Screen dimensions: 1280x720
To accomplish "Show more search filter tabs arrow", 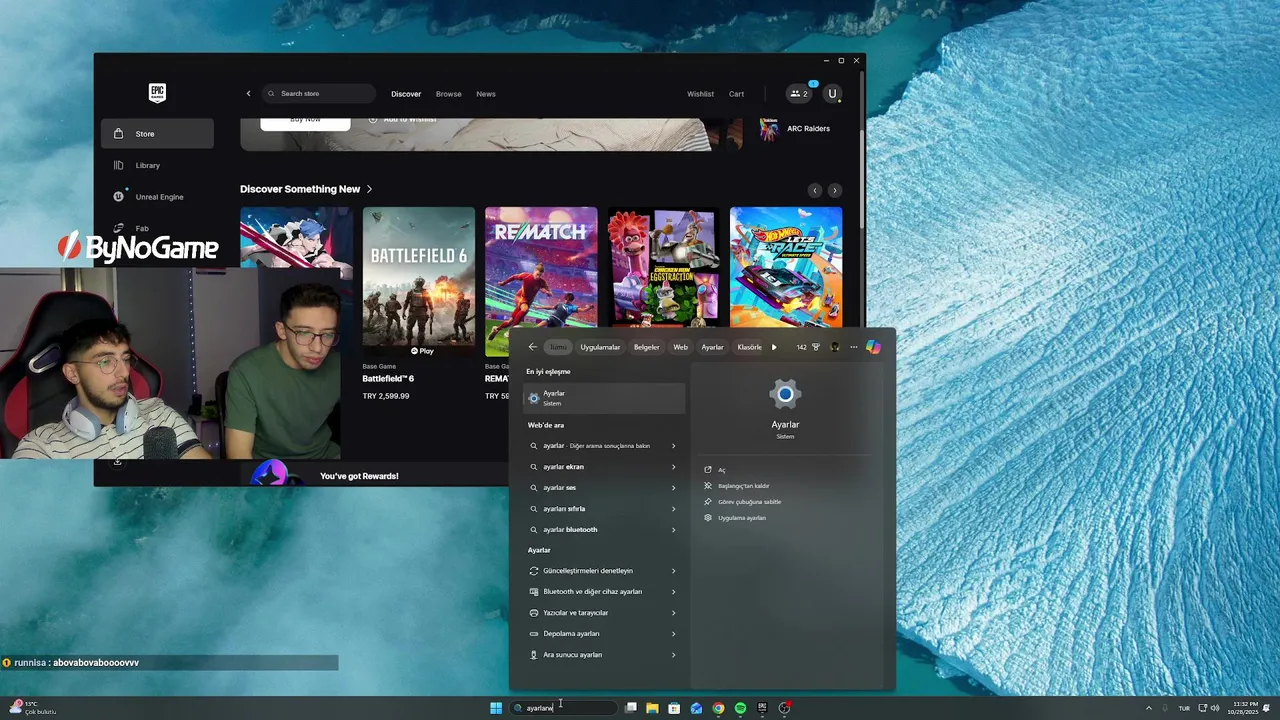I will (x=774, y=347).
